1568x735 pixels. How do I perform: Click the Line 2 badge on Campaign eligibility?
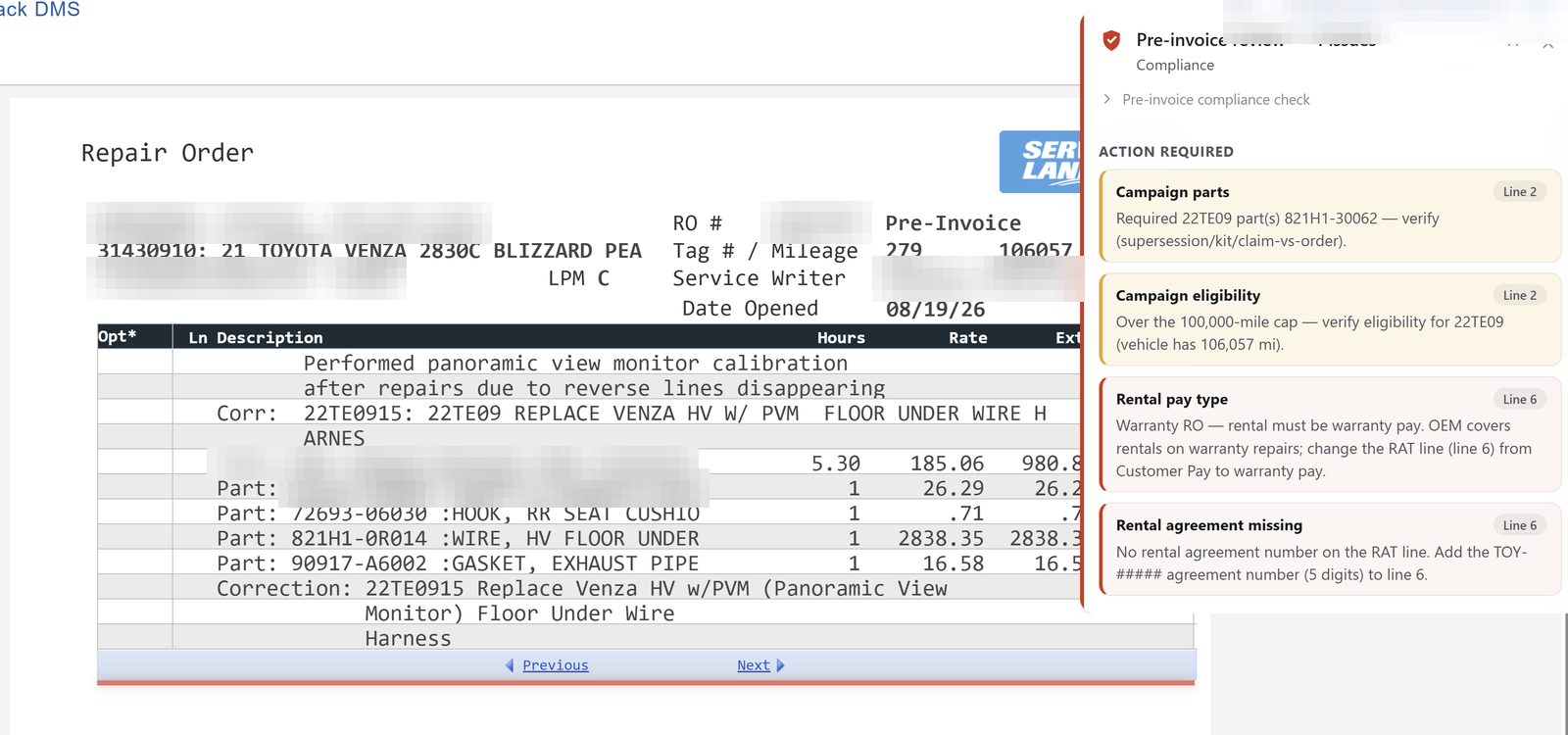click(1520, 295)
